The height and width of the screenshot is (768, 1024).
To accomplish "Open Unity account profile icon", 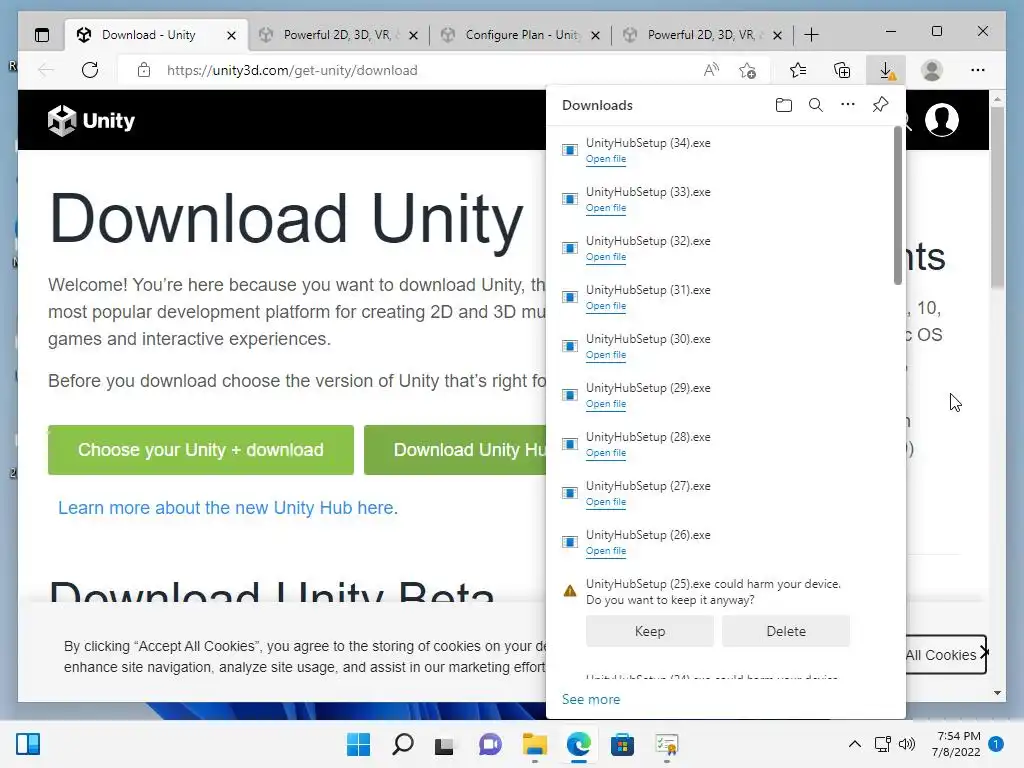I will 942,120.
